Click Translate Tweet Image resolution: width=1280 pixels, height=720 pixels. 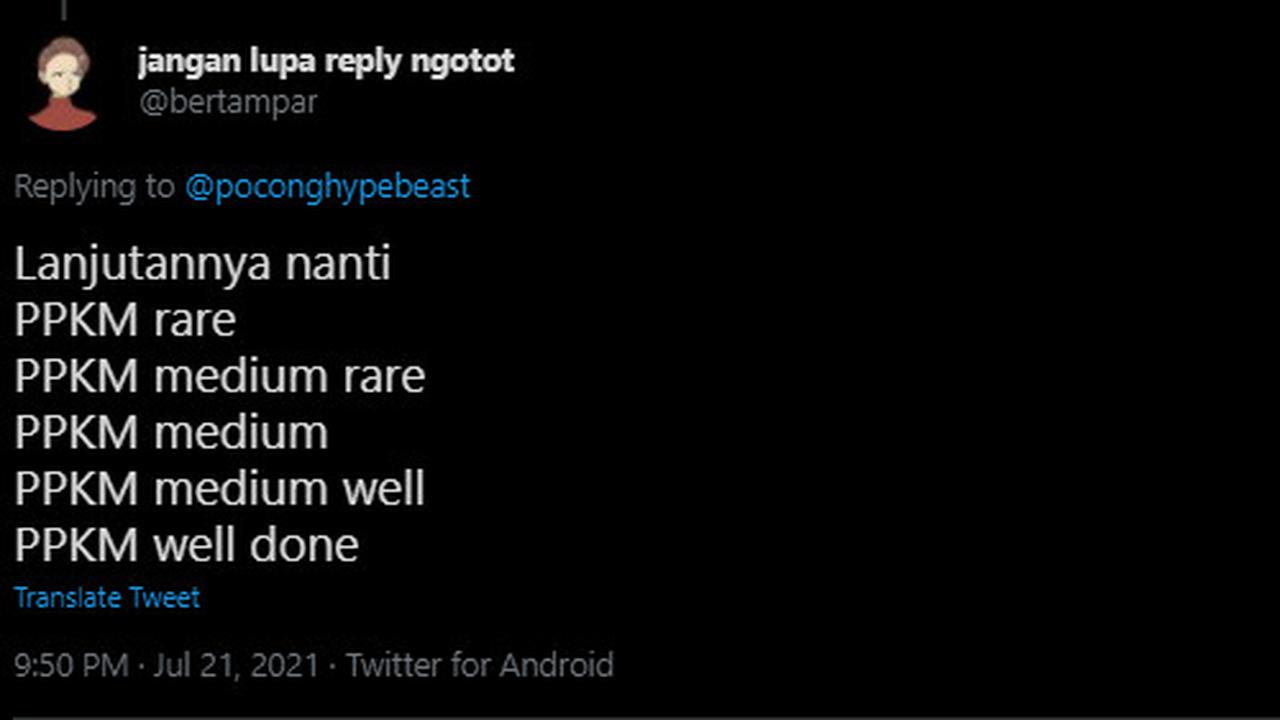(x=107, y=598)
